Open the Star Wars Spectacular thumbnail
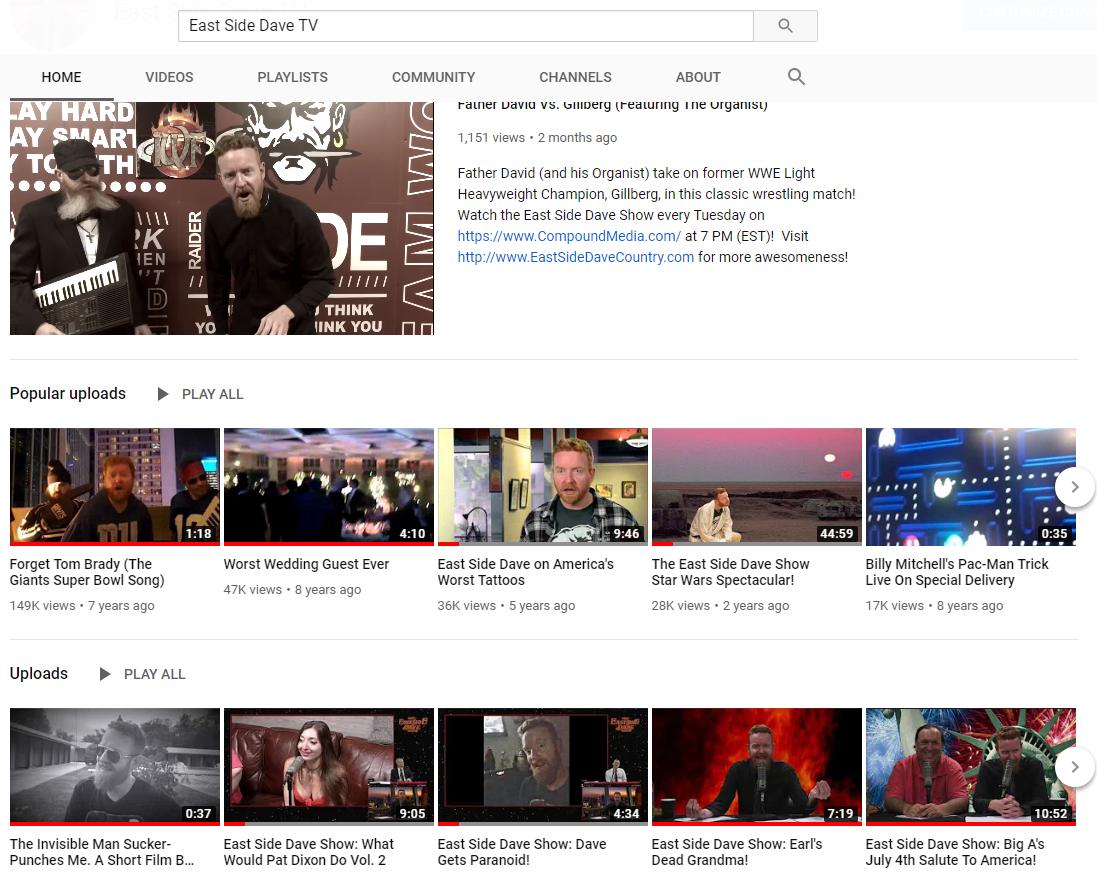 coord(757,487)
